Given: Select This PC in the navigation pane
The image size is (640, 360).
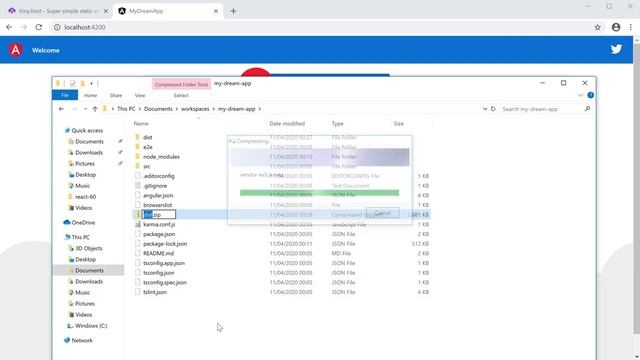Looking at the screenshot, I should click(x=80, y=237).
